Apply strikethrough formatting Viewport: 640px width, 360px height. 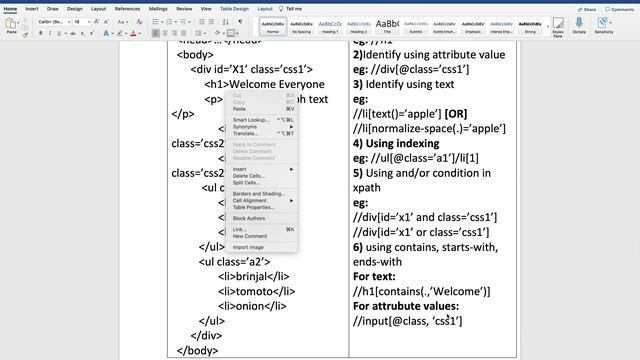coord(73,33)
